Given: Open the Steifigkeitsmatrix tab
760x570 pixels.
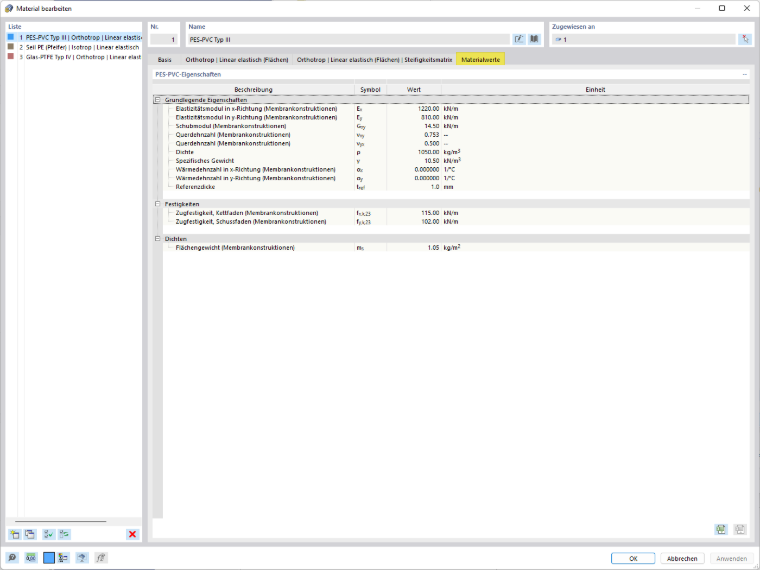Looking at the screenshot, I should 374,60.
